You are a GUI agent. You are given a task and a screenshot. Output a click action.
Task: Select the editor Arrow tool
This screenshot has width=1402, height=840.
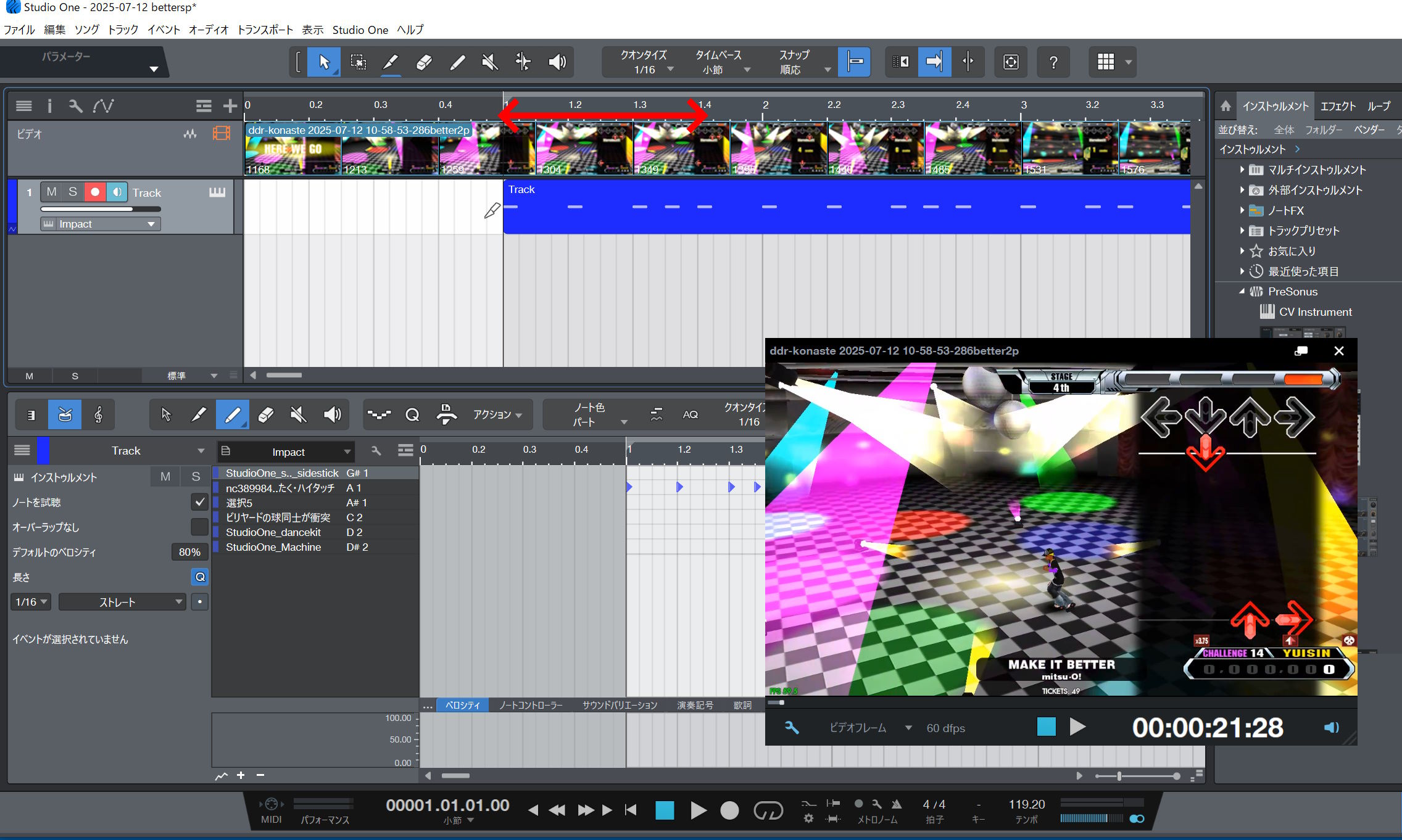[165, 415]
